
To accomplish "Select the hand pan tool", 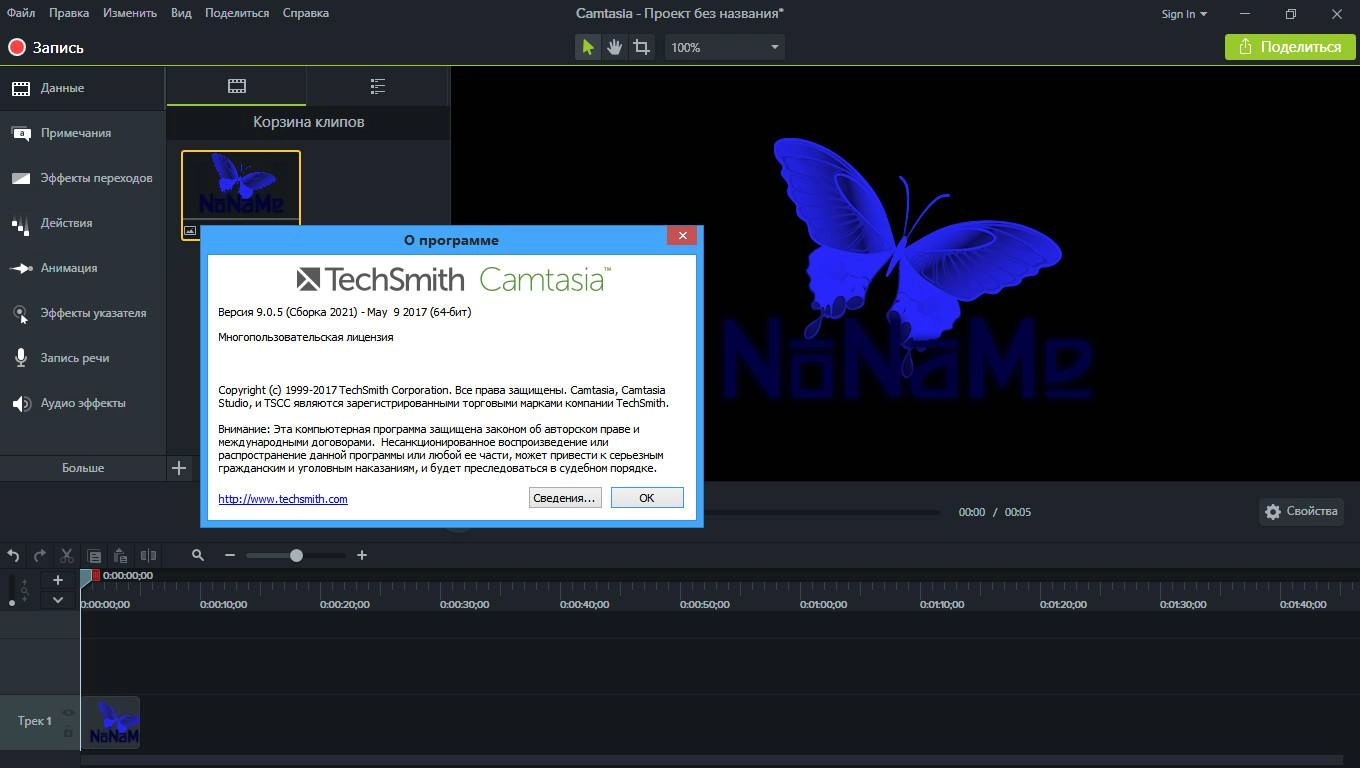I will (x=614, y=47).
